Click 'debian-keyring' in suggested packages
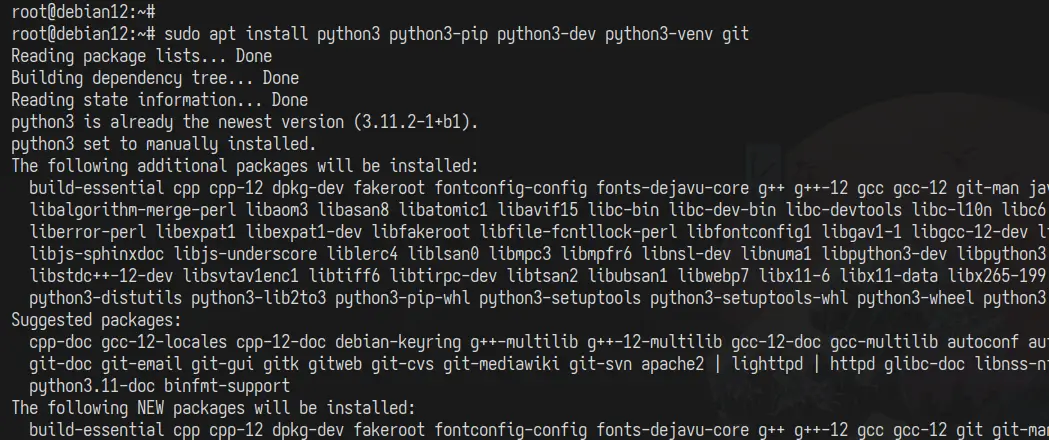1049x440 pixels. click(x=398, y=342)
